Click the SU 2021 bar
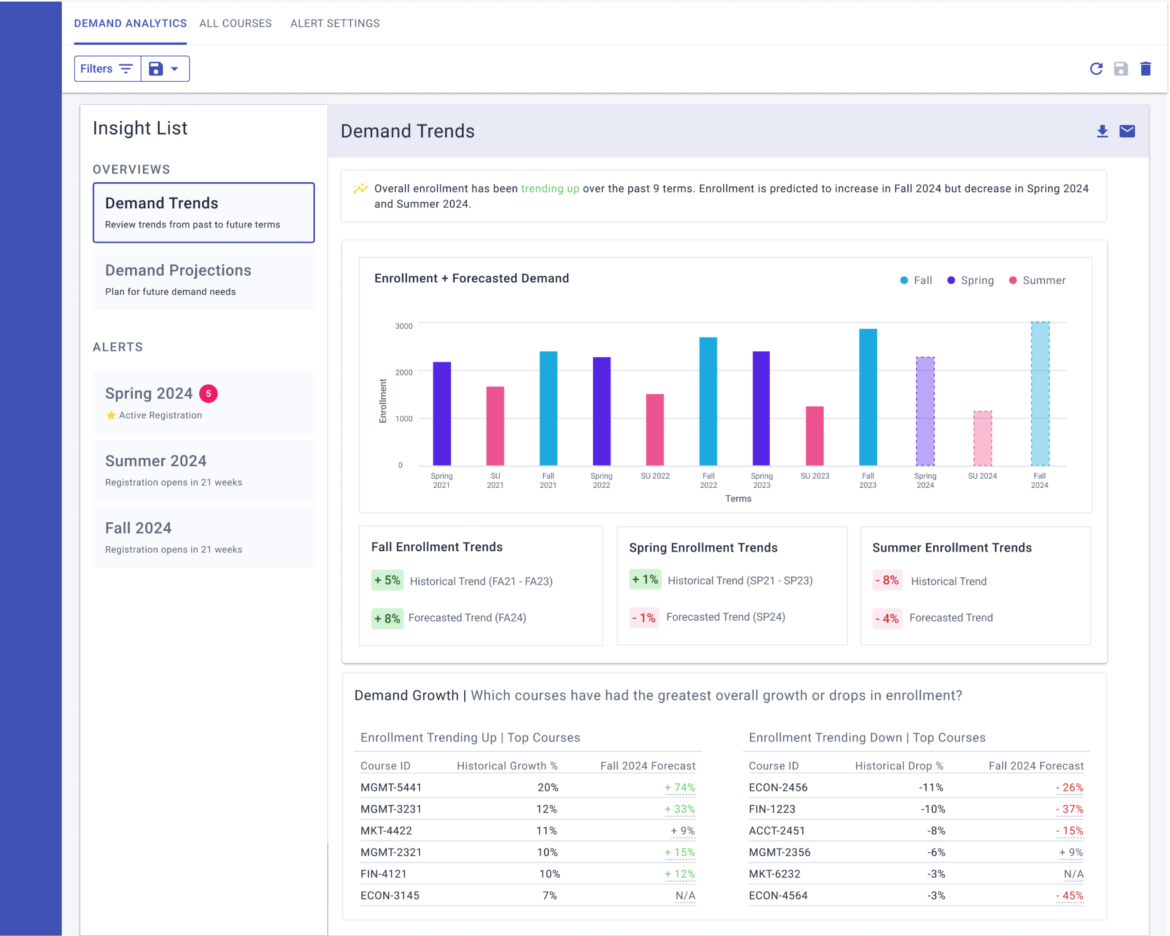This screenshot has height=936, width=1170. point(495,426)
